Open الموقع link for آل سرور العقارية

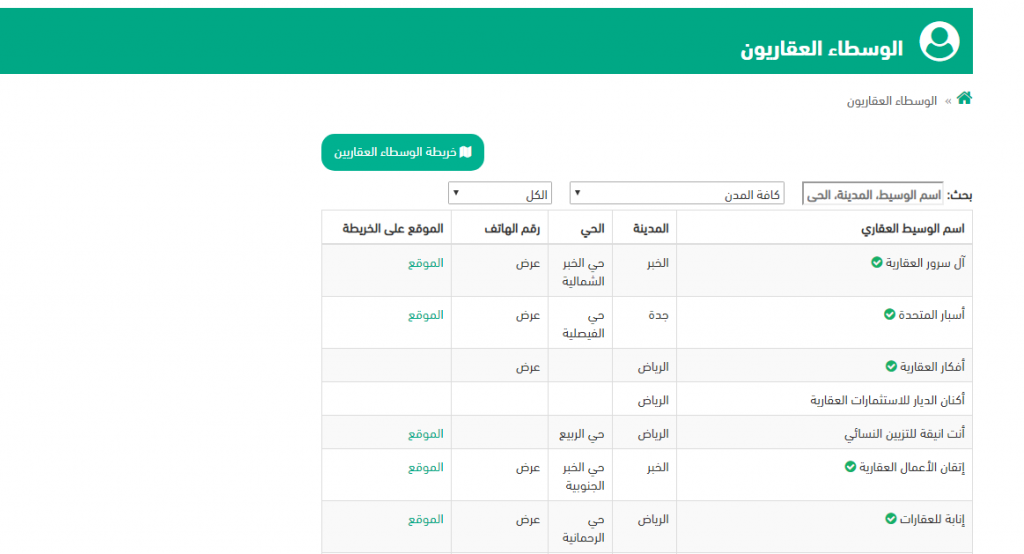coord(426,263)
